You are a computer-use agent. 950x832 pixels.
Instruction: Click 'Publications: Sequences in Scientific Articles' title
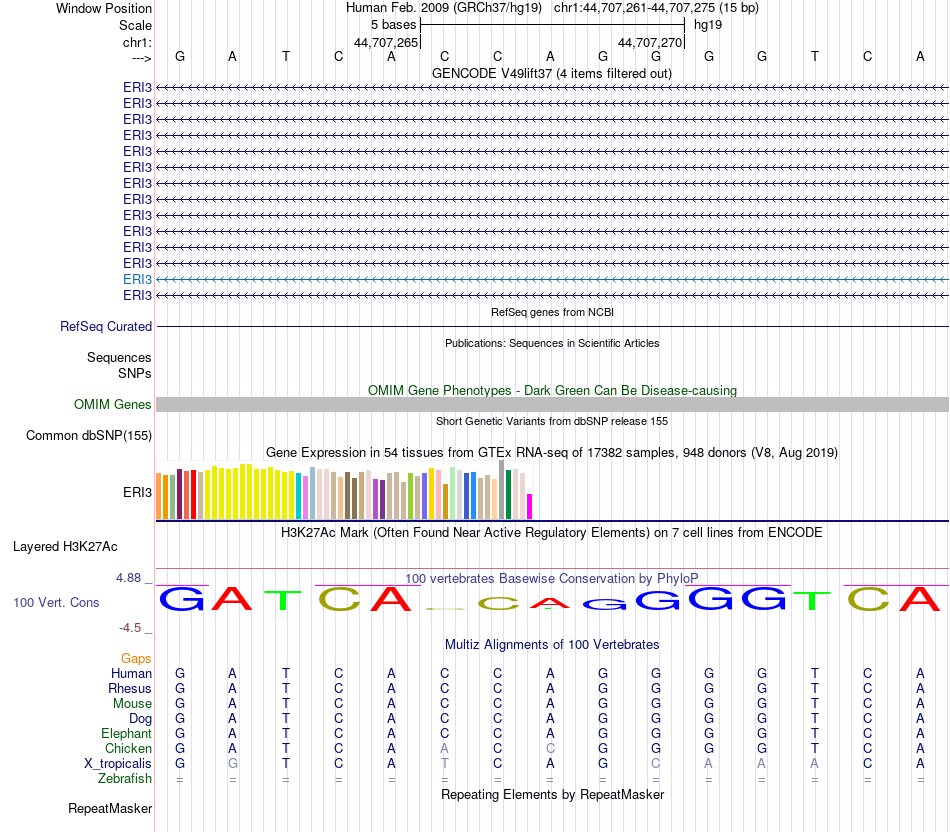(552, 343)
